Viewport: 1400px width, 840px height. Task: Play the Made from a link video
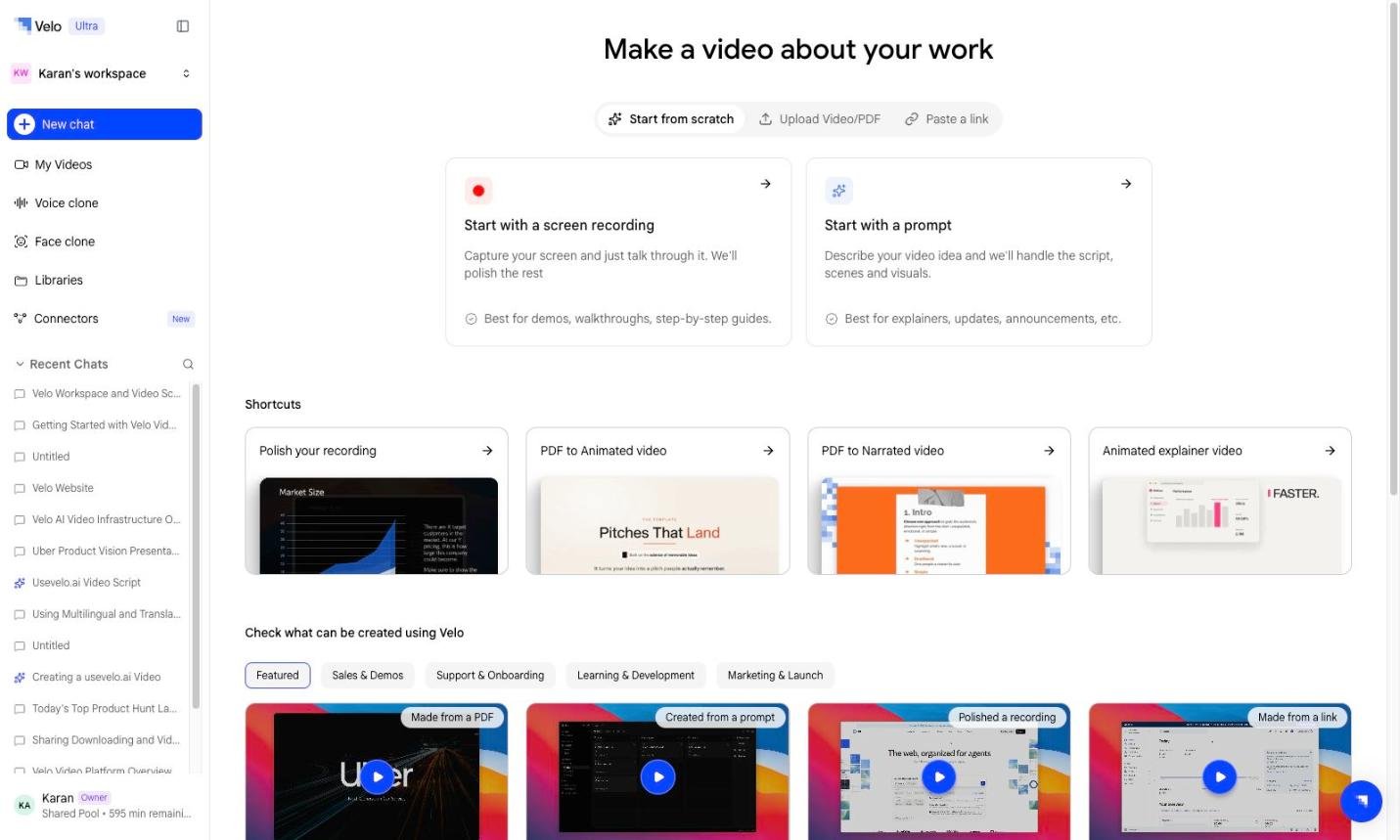click(1220, 777)
